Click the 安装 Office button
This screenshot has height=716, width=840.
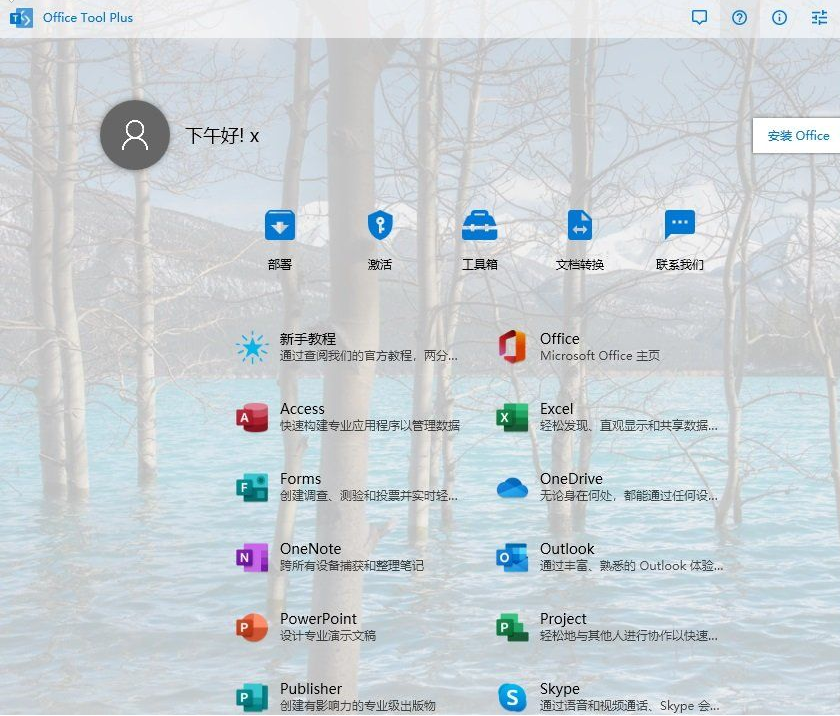797,135
